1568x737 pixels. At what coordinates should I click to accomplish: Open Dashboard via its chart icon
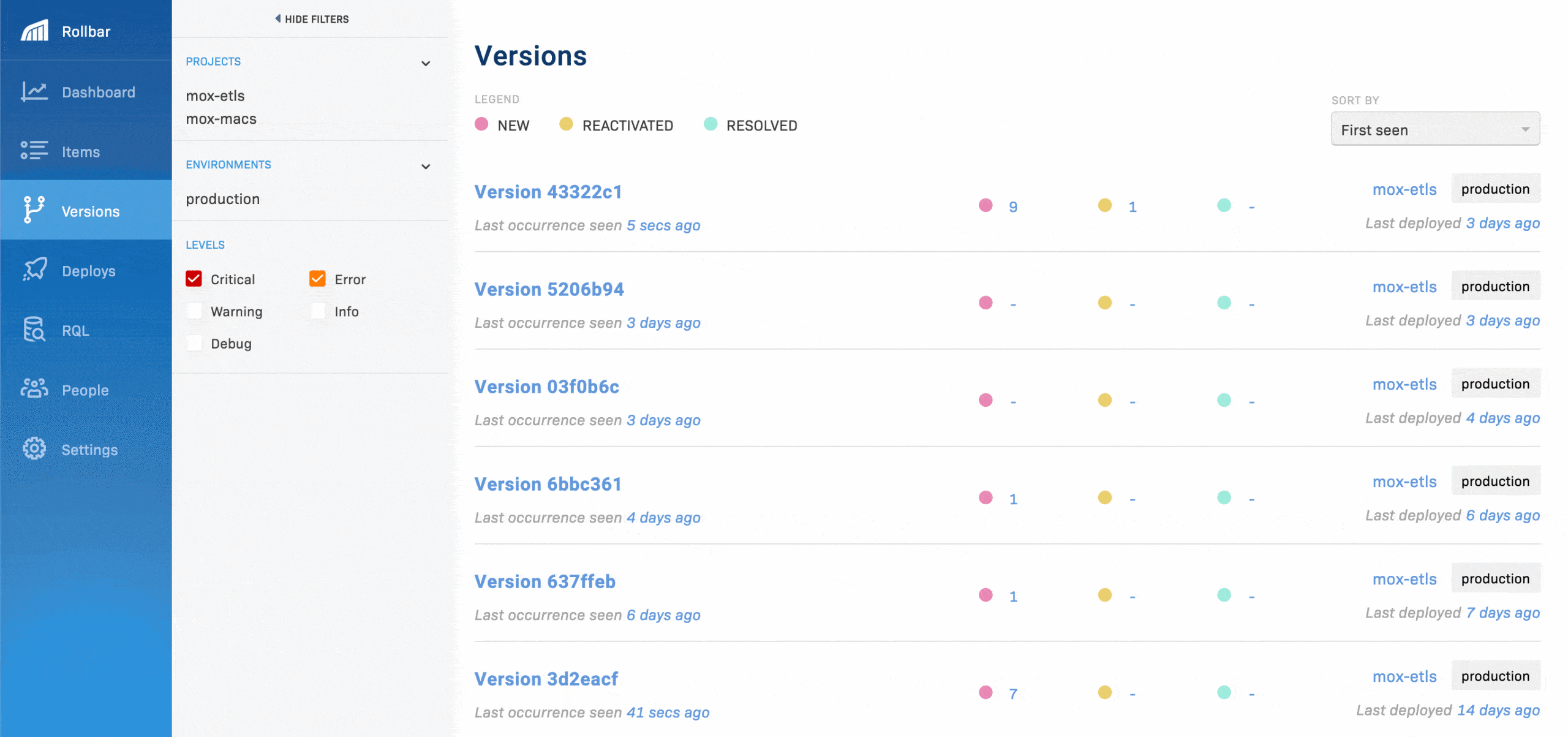tap(34, 92)
